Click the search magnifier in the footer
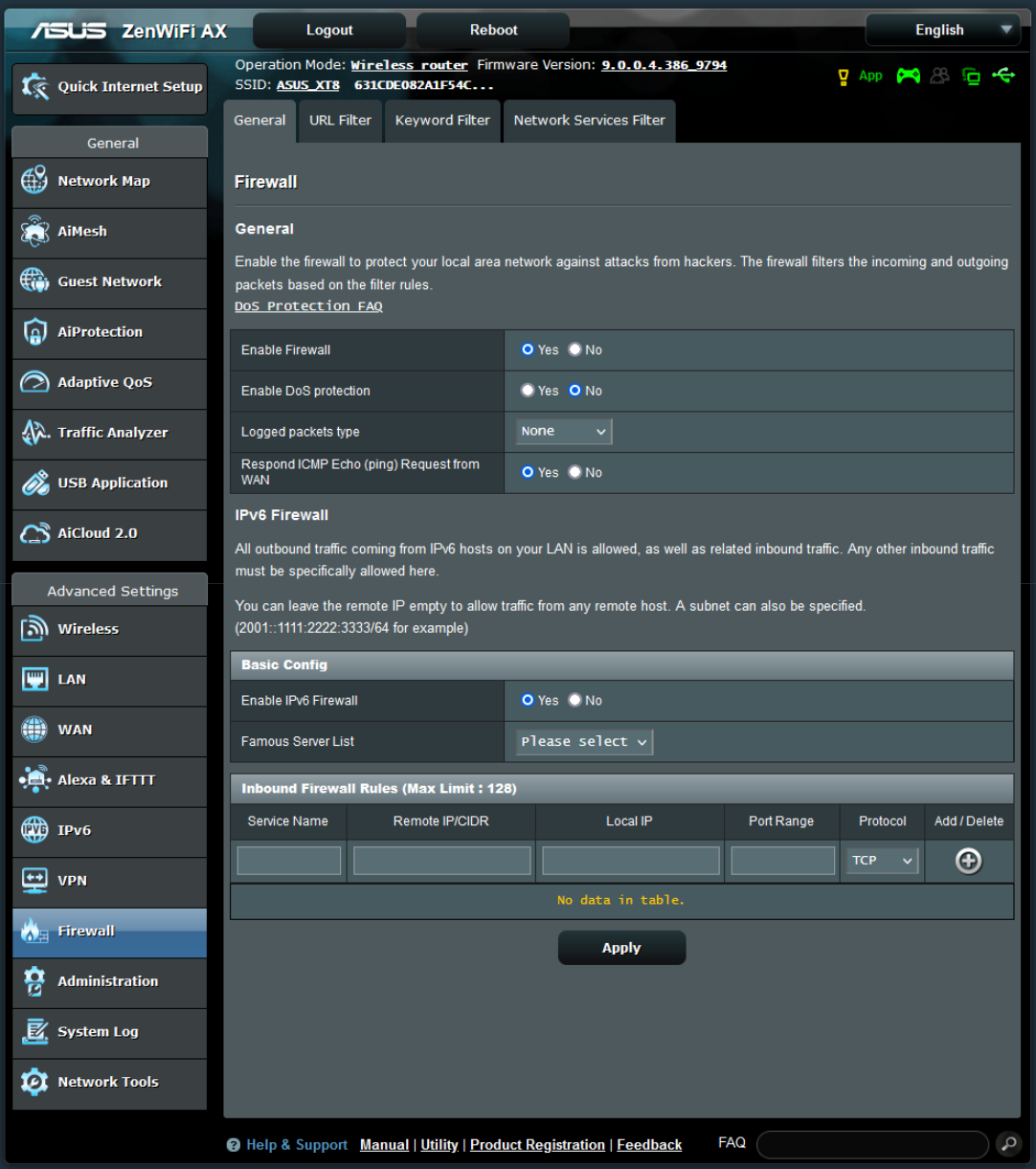 (1007, 1144)
